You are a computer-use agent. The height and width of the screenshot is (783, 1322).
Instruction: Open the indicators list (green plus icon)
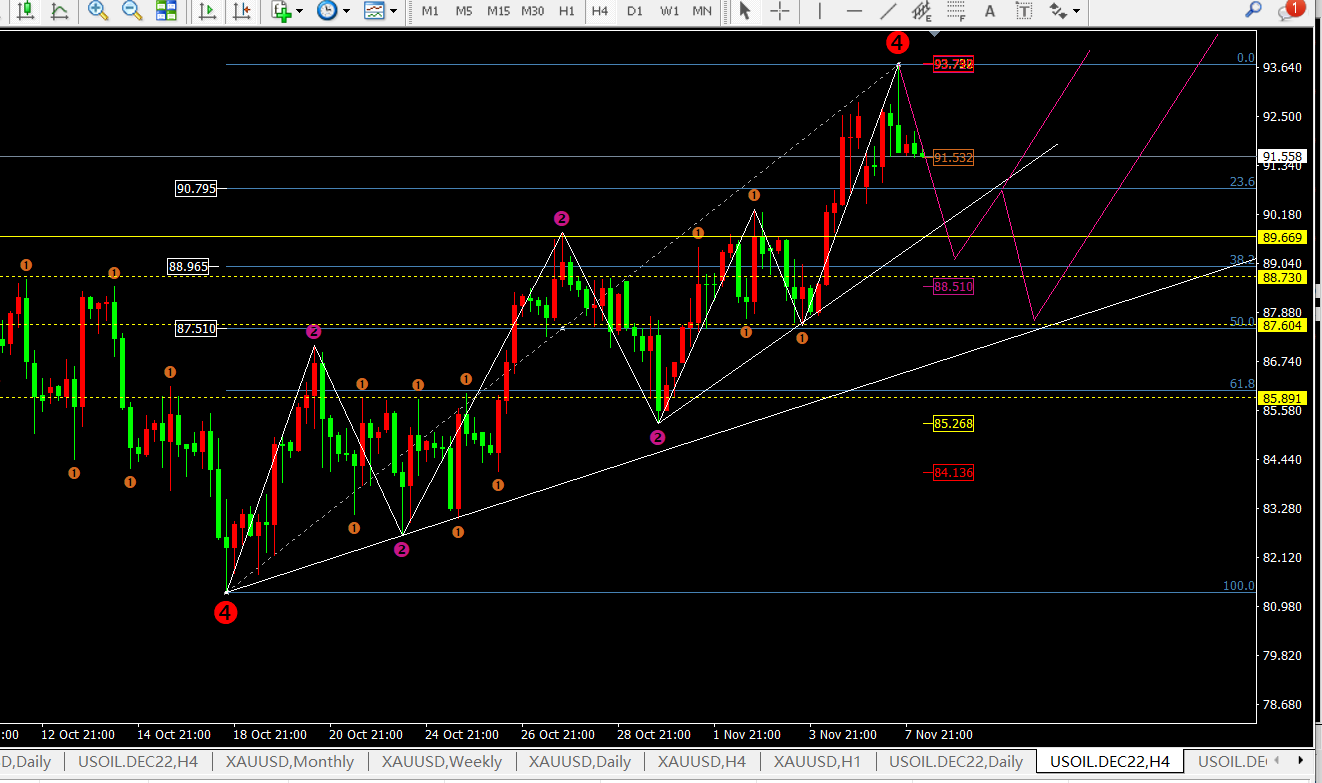[282, 11]
